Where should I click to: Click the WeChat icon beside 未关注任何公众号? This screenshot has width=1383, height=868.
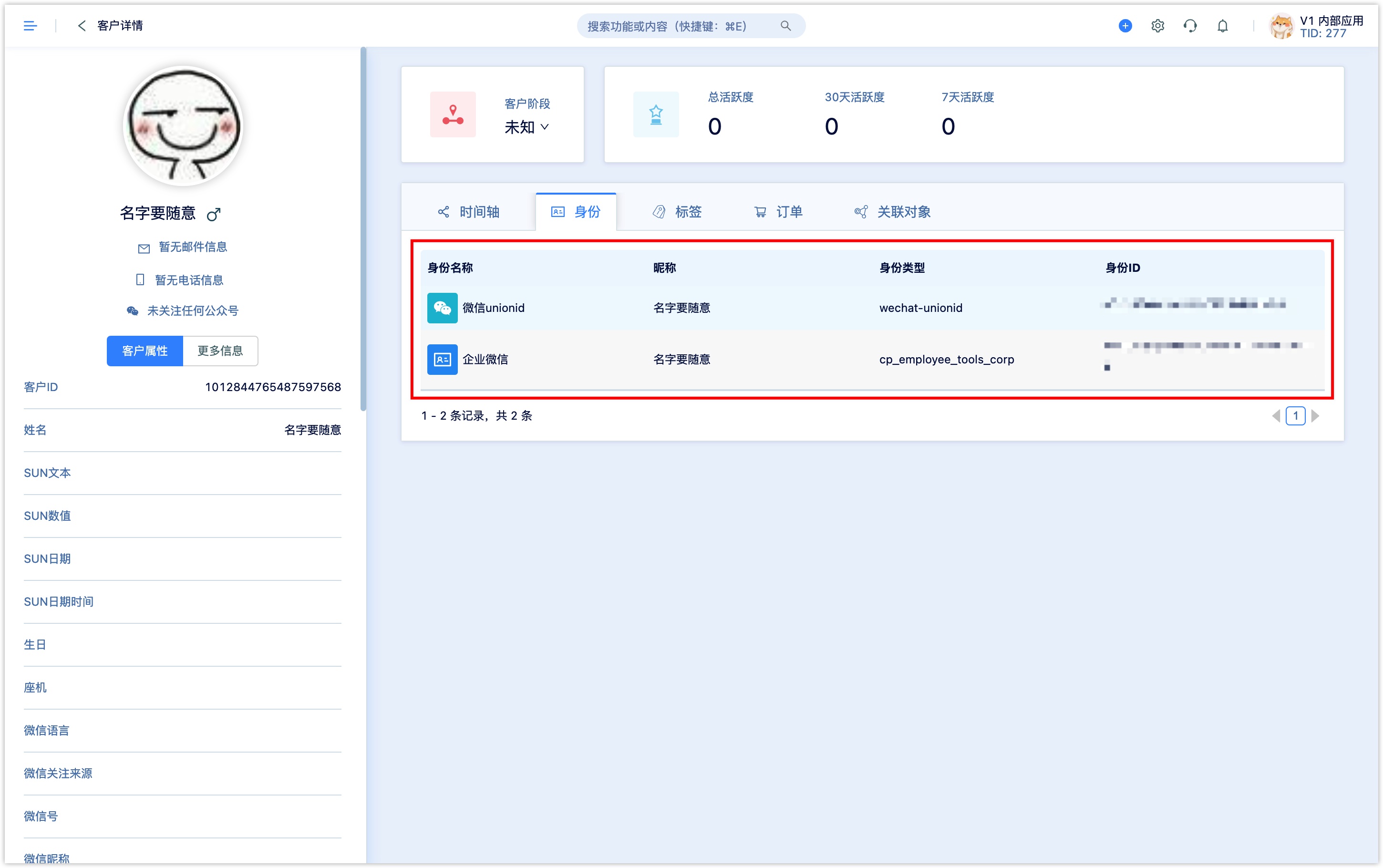pos(133,310)
